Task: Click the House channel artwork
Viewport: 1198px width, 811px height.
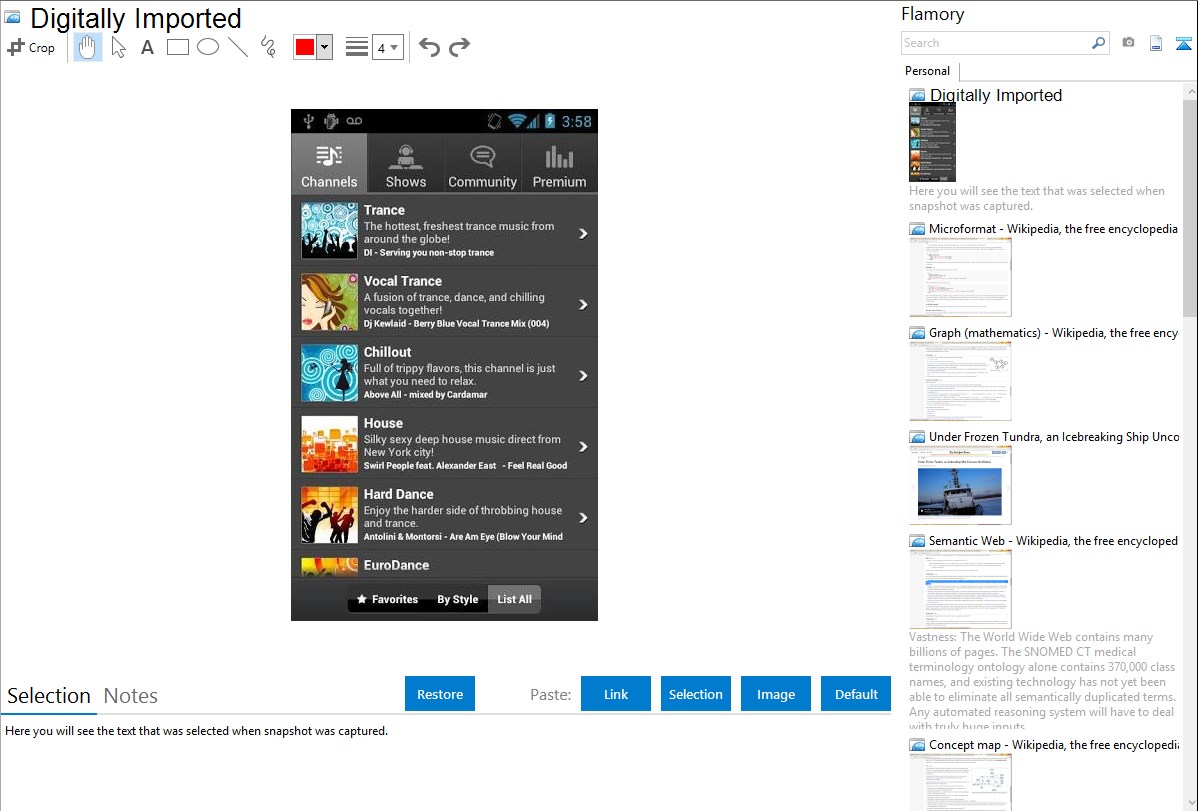Action: click(x=329, y=444)
